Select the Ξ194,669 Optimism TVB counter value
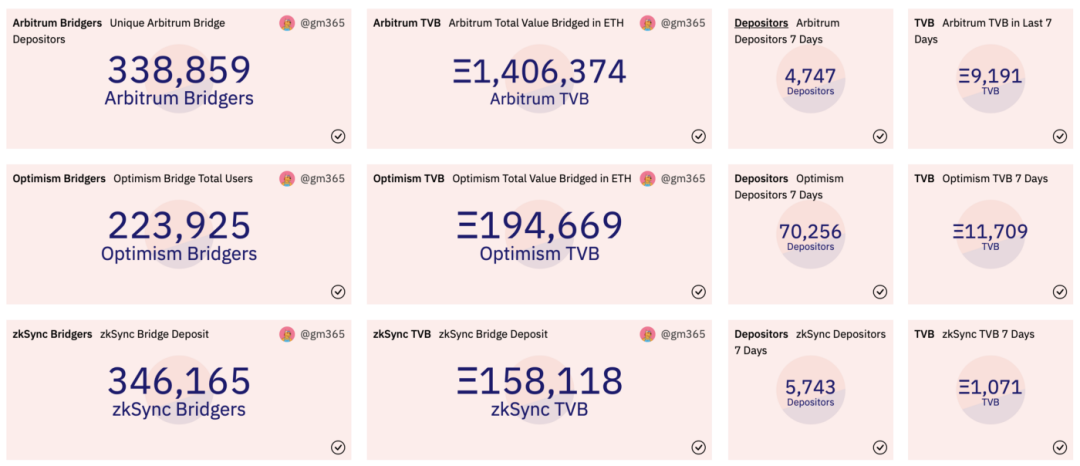 [539, 226]
